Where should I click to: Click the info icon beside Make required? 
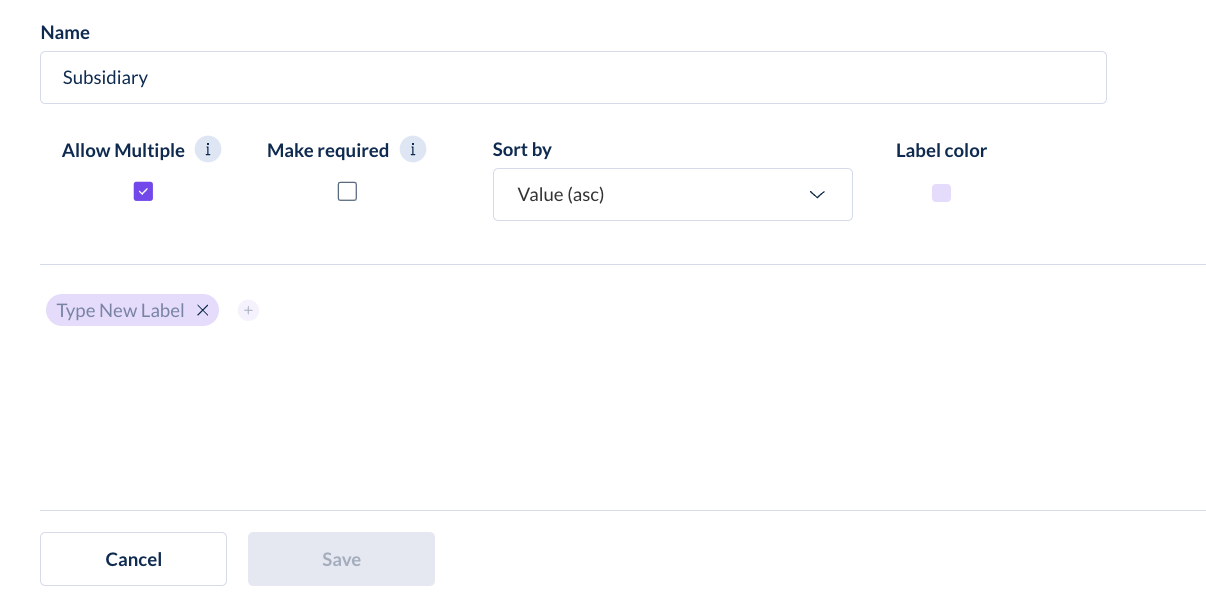click(413, 150)
